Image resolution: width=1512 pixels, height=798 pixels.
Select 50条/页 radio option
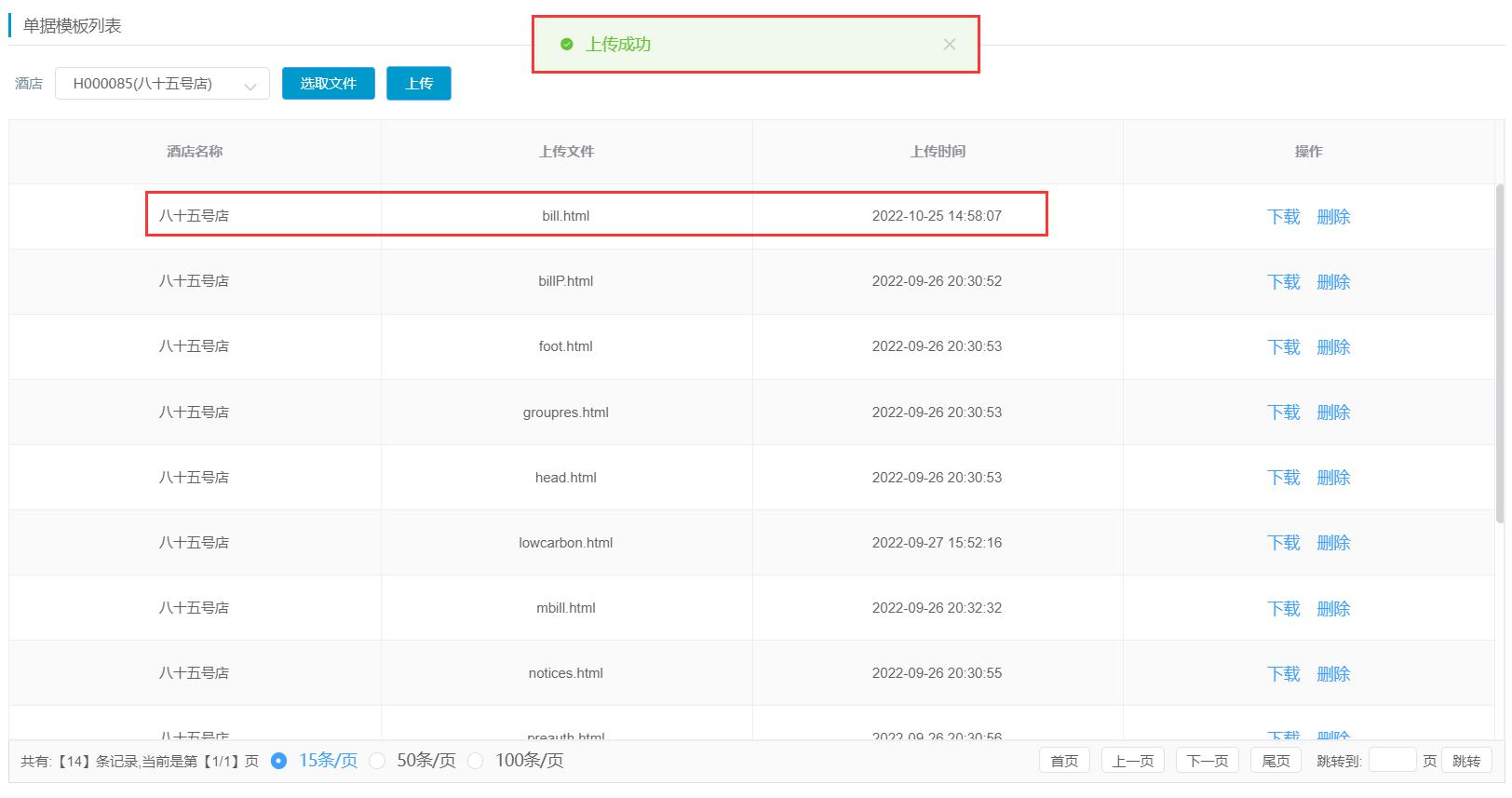point(377,761)
